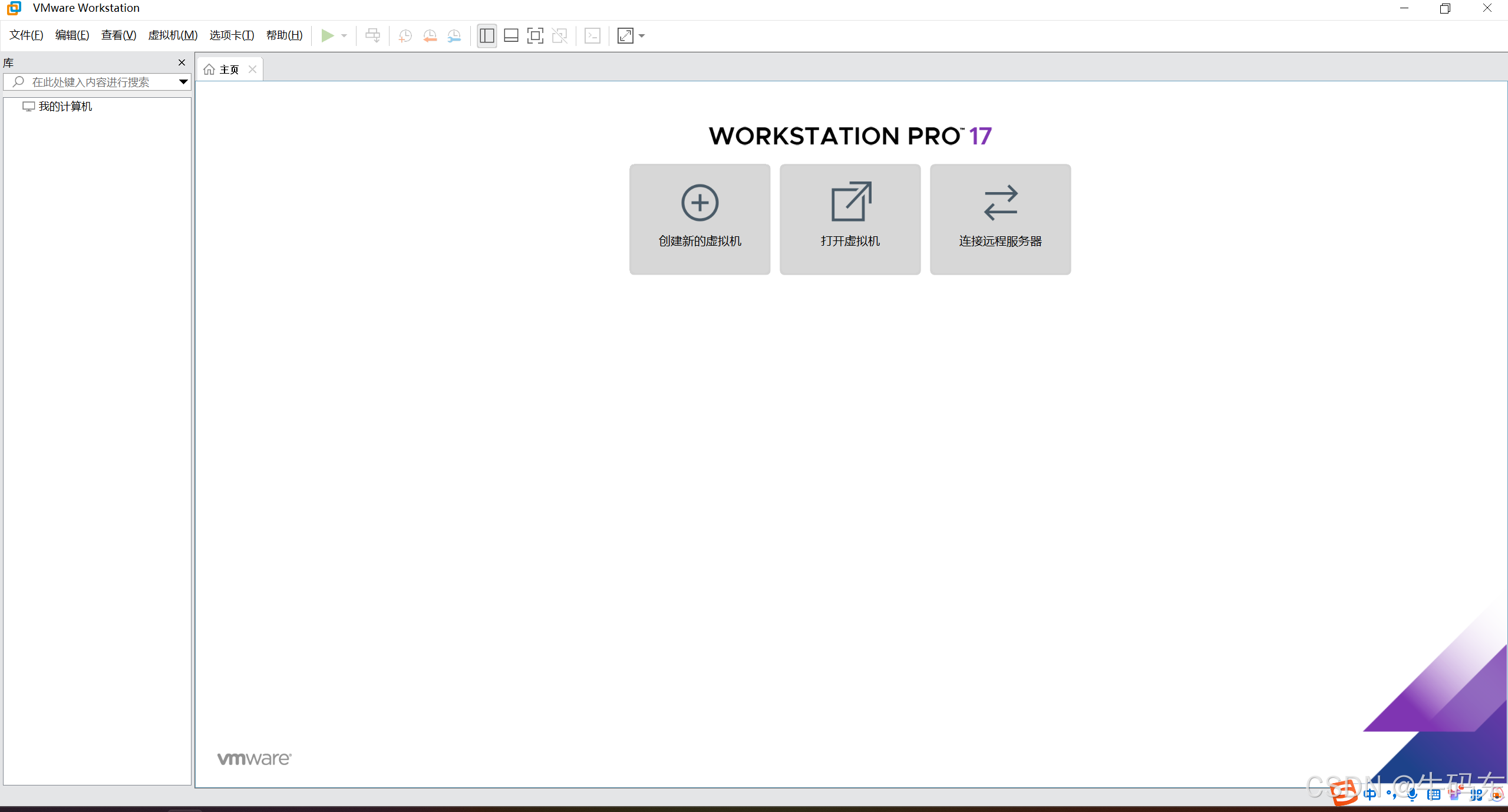Open the library search filter dropdown
1508x812 pixels.
tap(183, 82)
